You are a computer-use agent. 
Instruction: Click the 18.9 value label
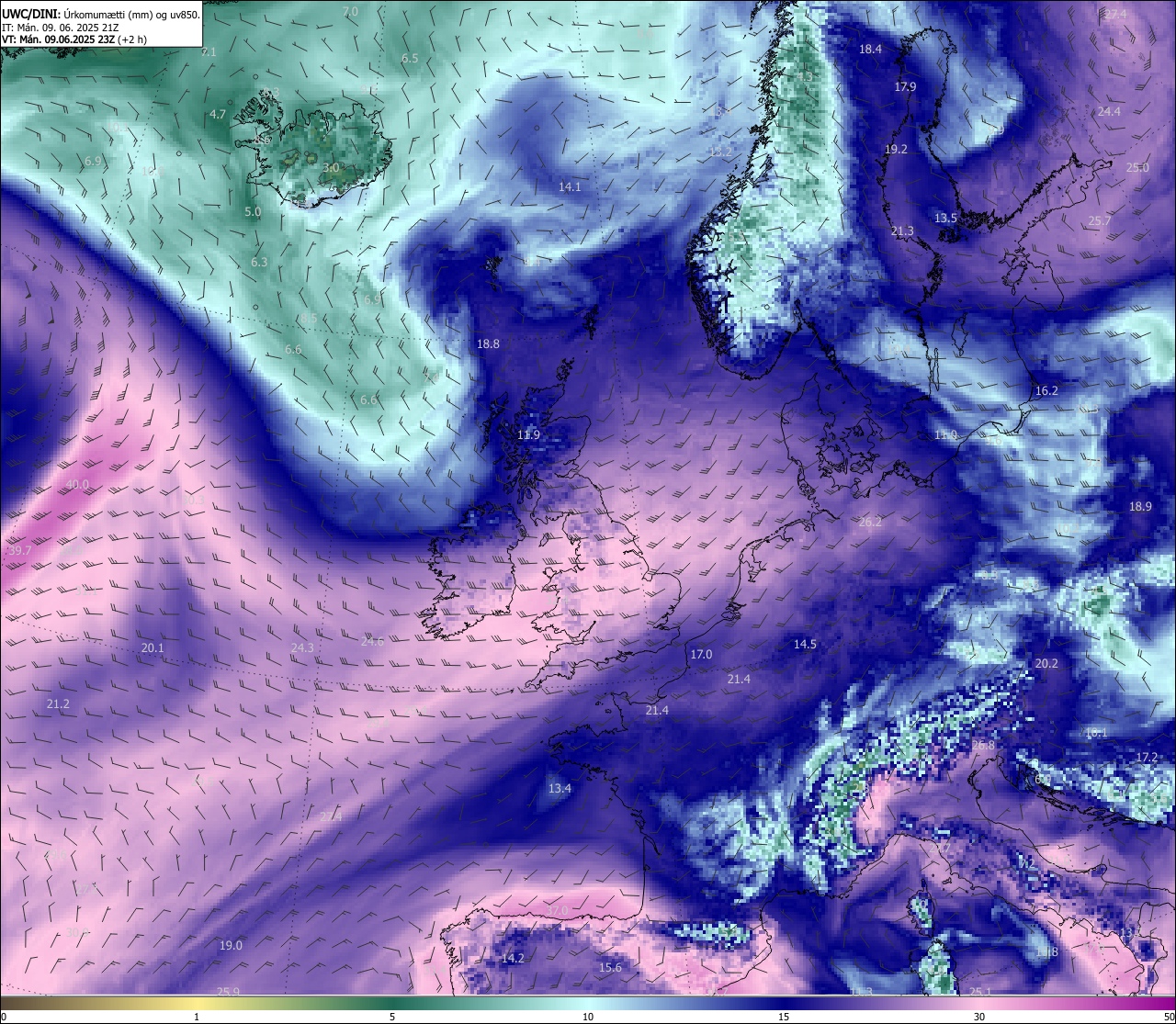[x=1140, y=507]
